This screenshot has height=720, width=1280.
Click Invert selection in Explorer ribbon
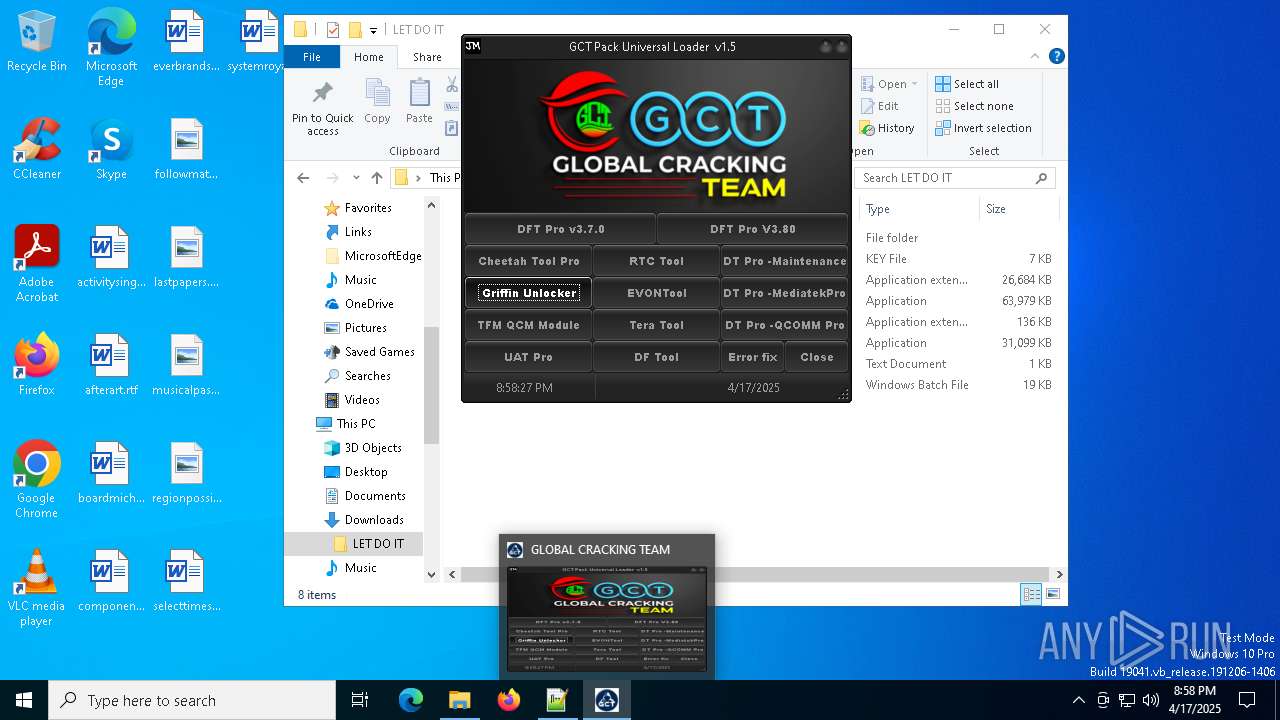click(x=984, y=128)
